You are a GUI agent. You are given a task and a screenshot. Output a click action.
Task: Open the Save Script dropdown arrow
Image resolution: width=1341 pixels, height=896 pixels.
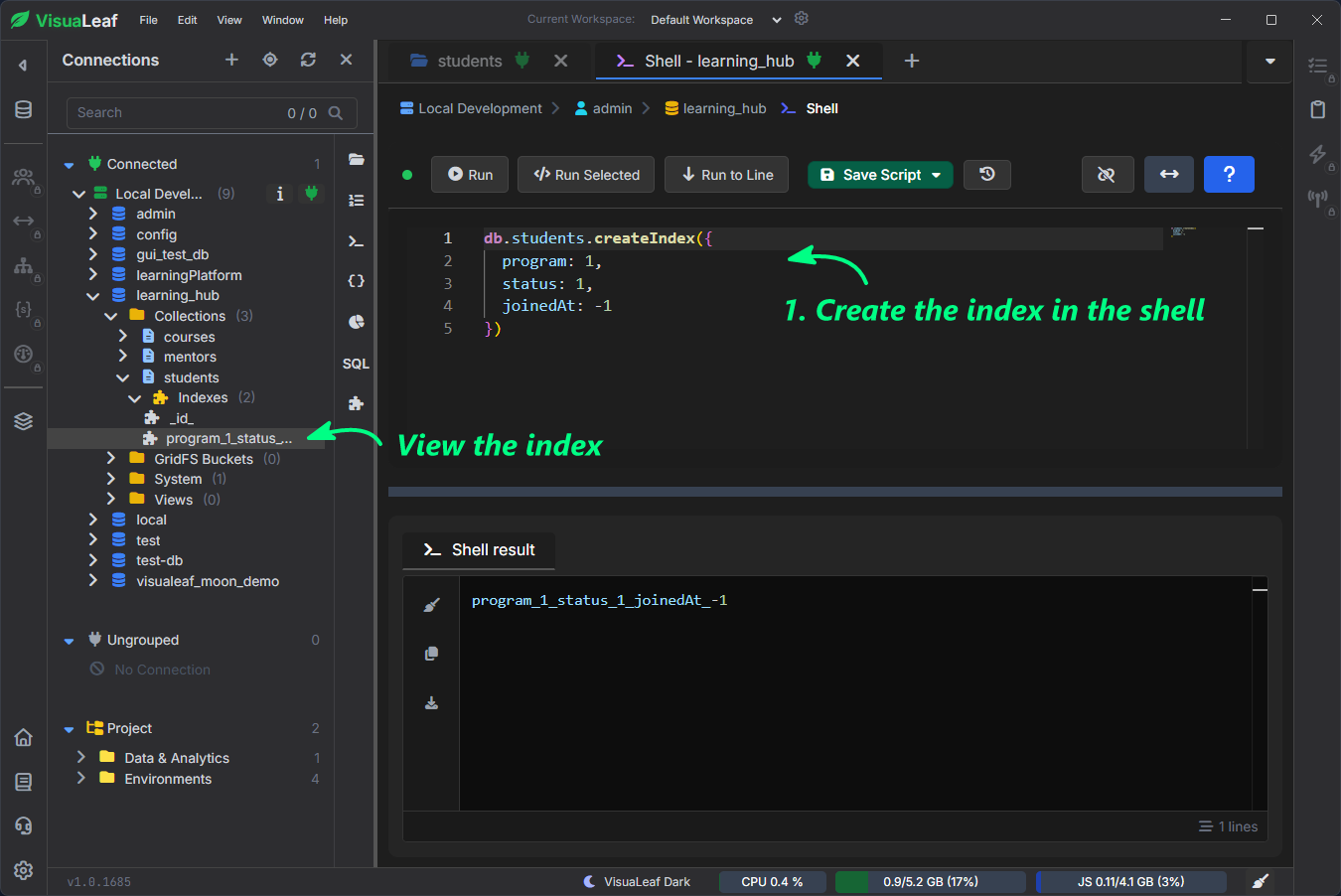click(936, 175)
